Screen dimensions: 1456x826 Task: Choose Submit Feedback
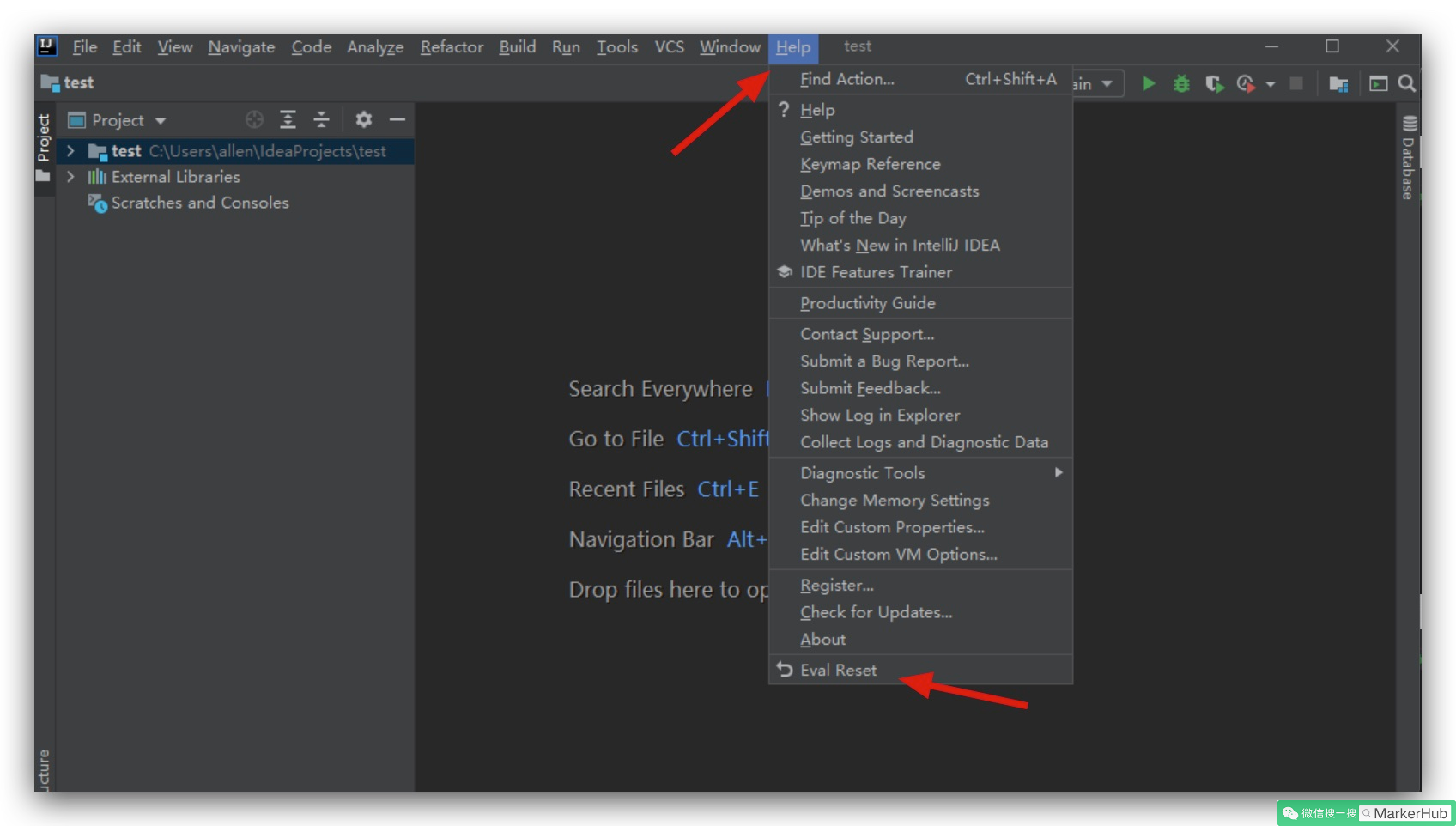920,388
